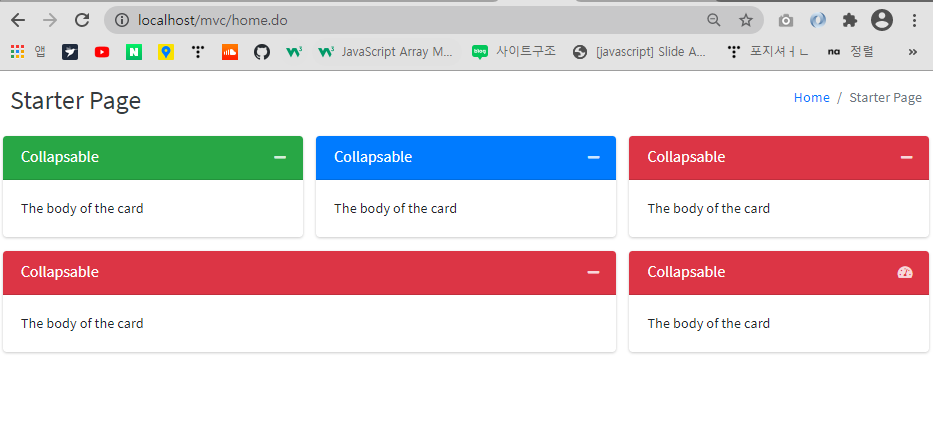Screen dimensions: 933x444
Task: Open the green Naver N bookmark
Action: (134, 52)
